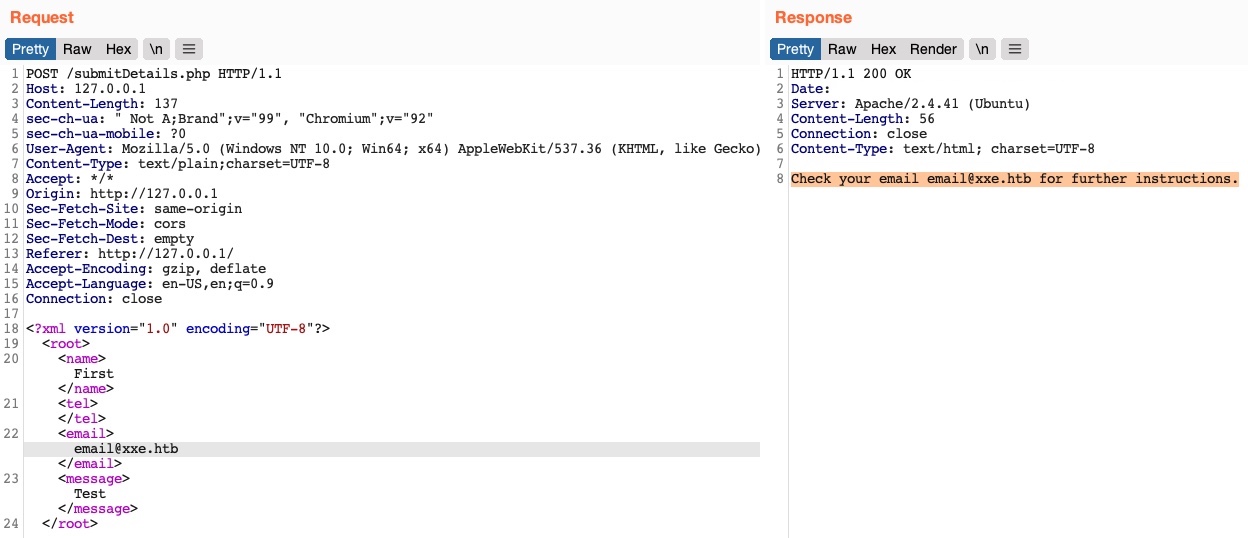Toggle \n display in Response panel
1248x538 pixels.
click(x=982, y=49)
